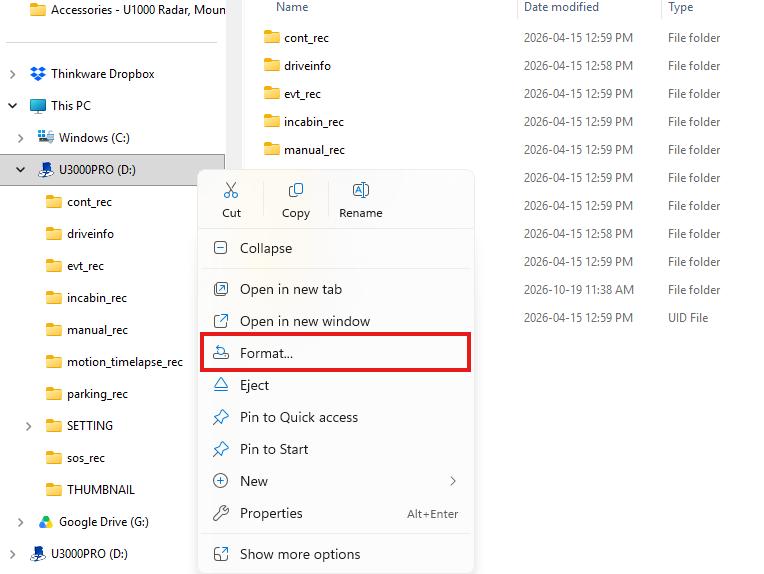The height and width of the screenshot is (574, 764).
Task: Choose Pin to Quick access
Action: 336,417
